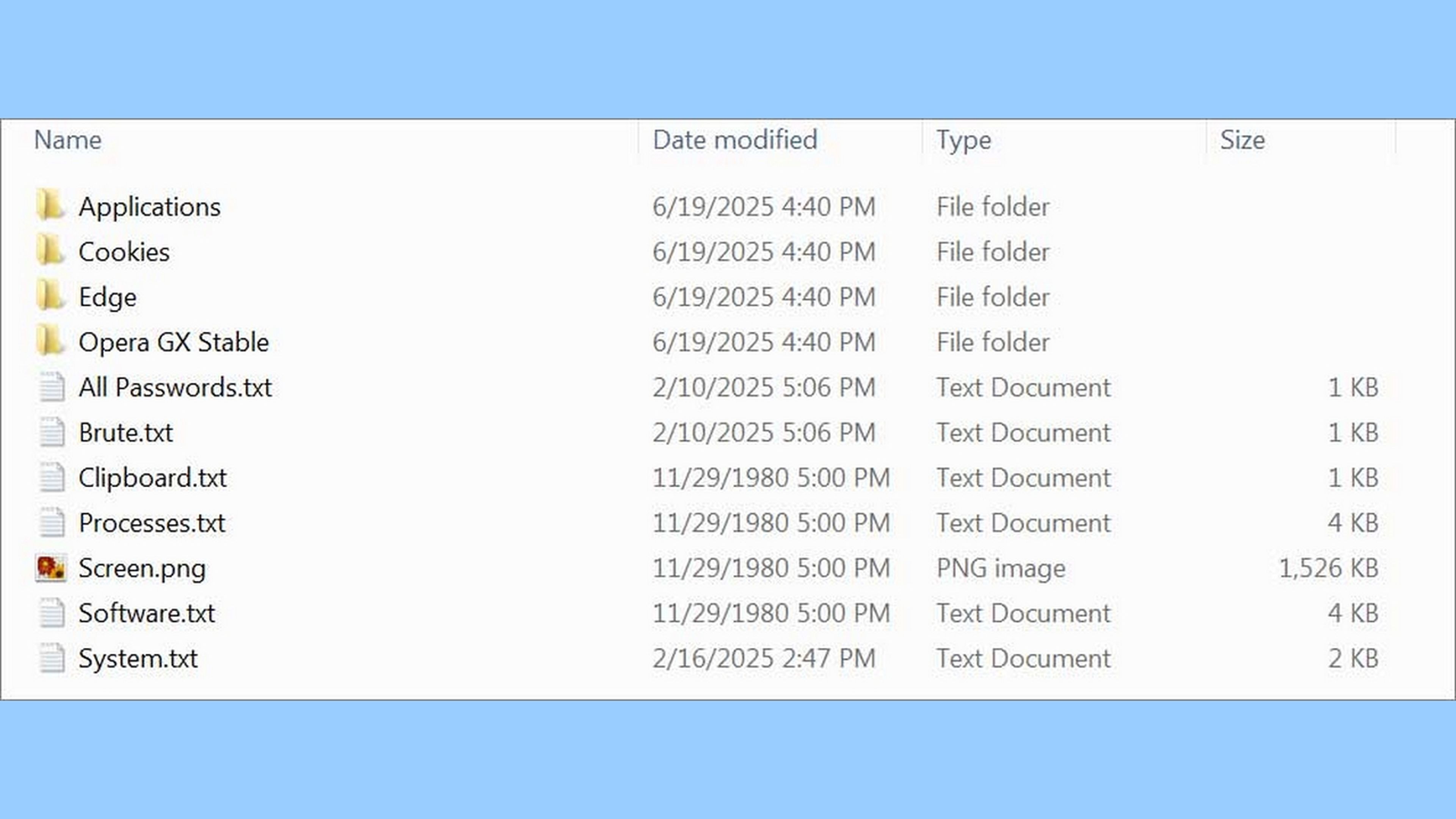The height and width of the screenshot is (819, 1456).
Task: Select the All Passwords.txt file icon
Action: [x=52, y=387]
